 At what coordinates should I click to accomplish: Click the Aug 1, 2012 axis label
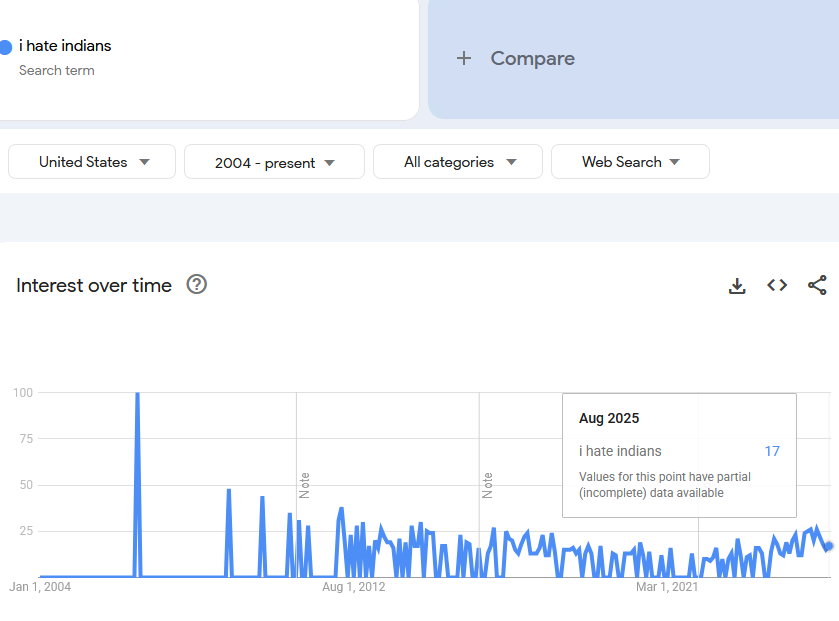click(353, 587)
